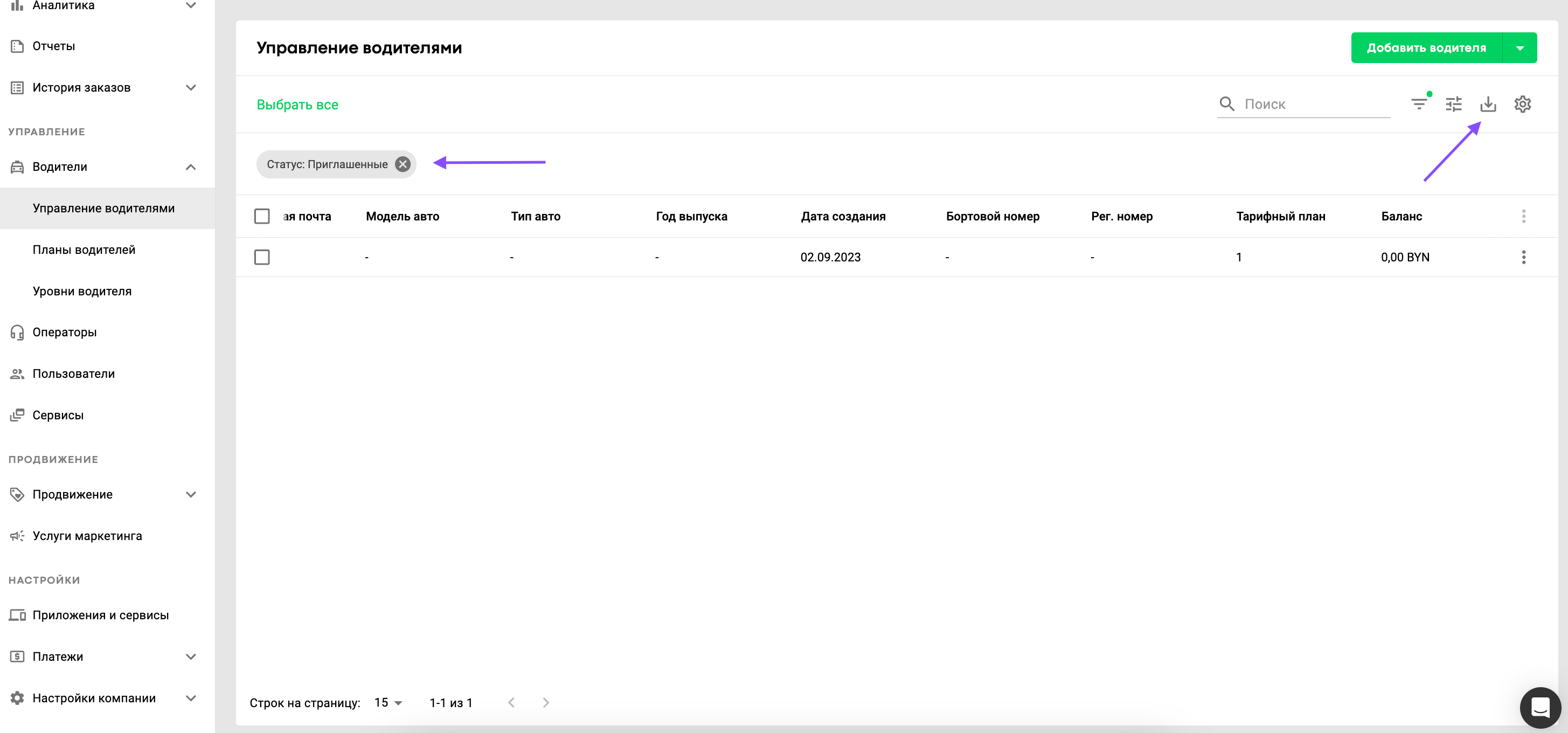
Task: Go to Операторы in the sidebar
Action: click(65, 333)
